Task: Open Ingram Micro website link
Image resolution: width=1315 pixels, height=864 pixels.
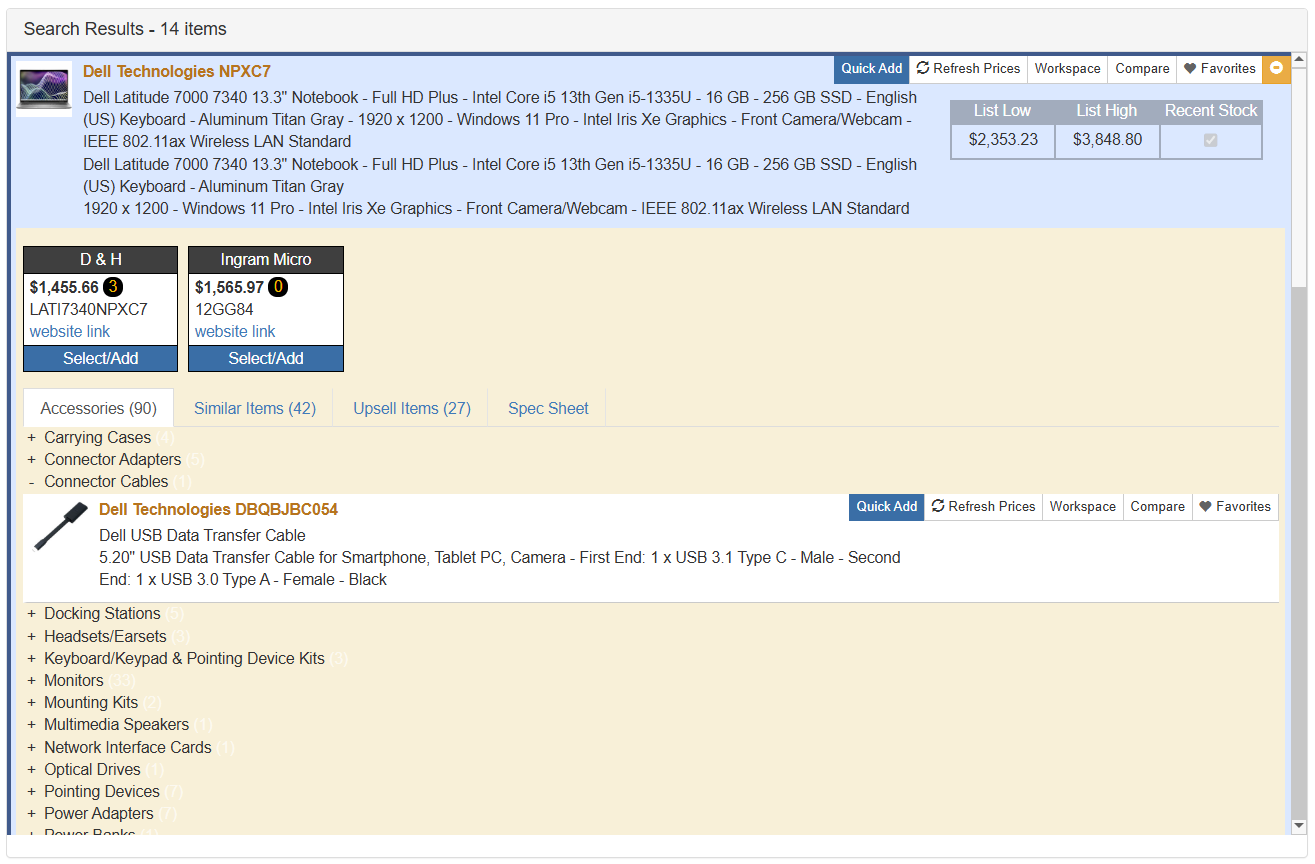Action: [235, 332]
